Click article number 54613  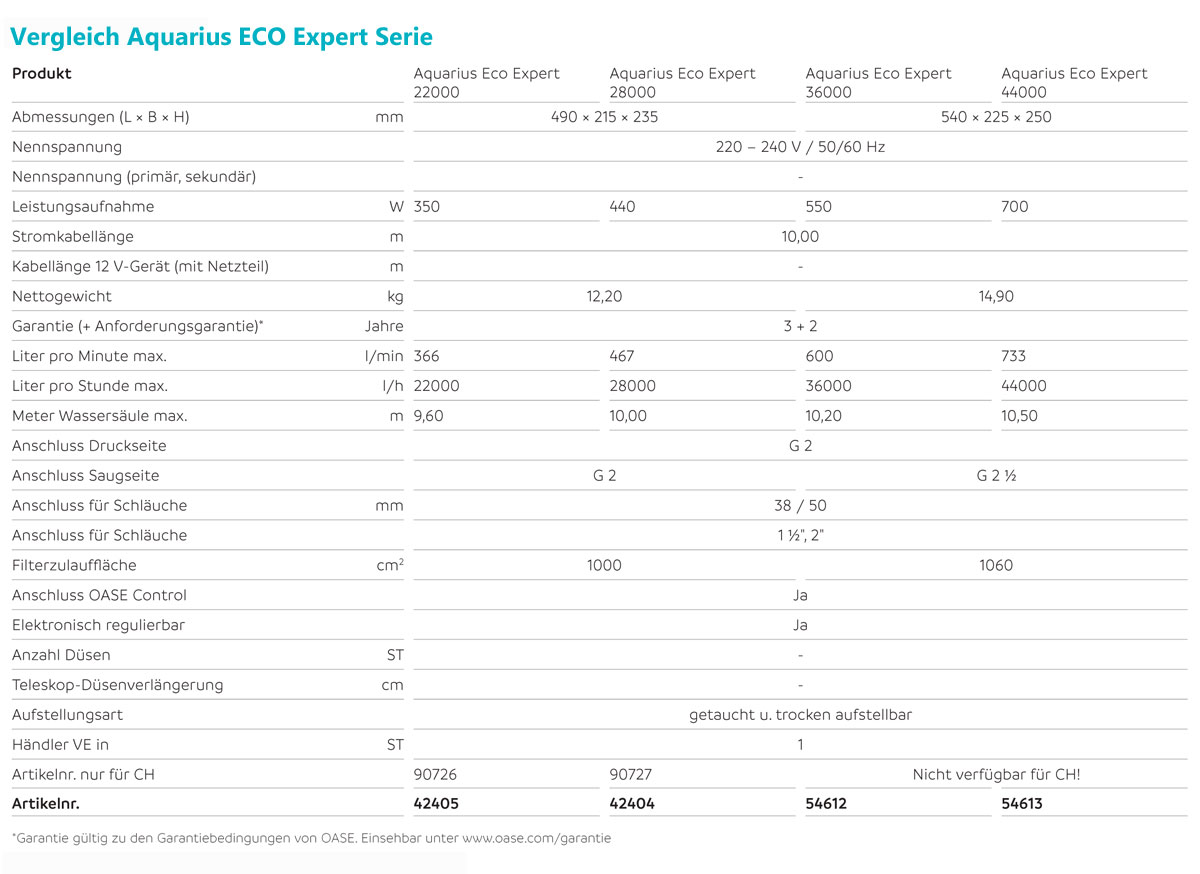pos(1022,803)
